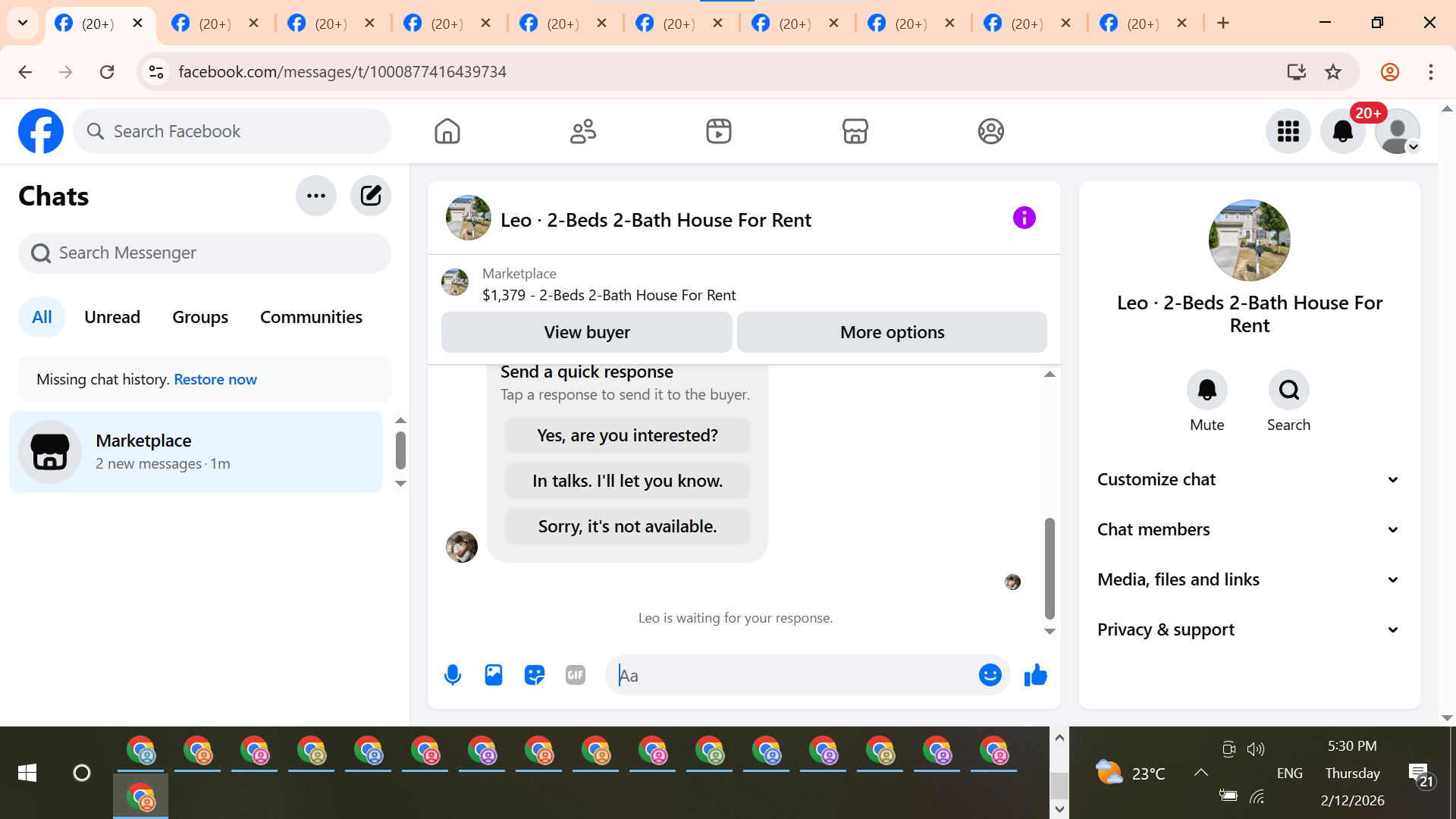
Task: Open the Windows notification center with 21 badge
Action: coord(1420,774)
